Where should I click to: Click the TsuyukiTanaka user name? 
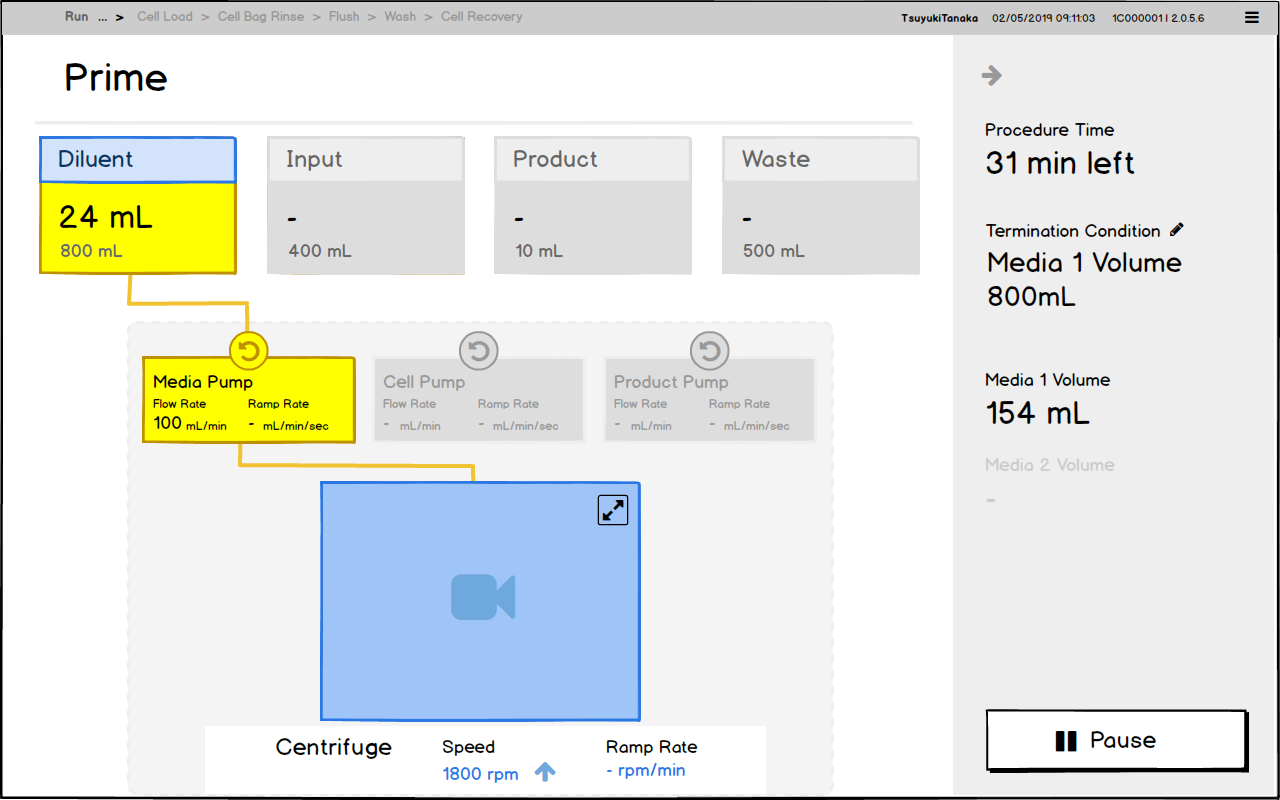click(939, 18)
